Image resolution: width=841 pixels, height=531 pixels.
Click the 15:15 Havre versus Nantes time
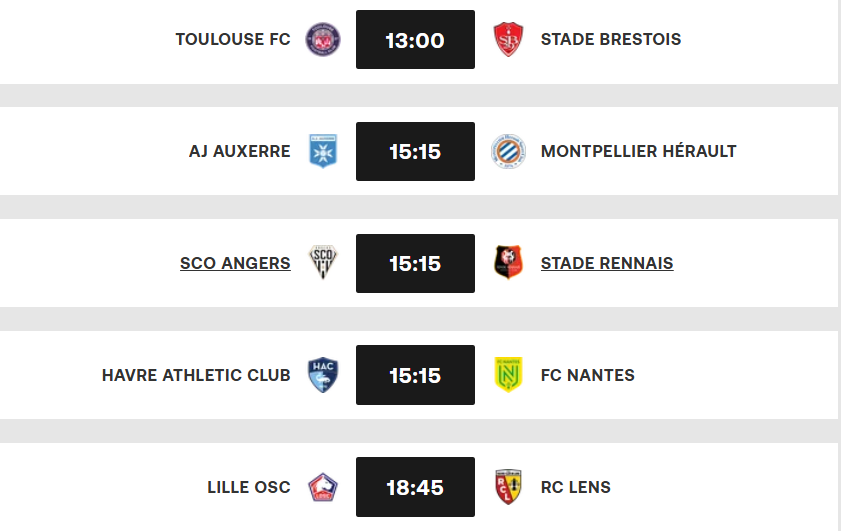click(415, 375)
